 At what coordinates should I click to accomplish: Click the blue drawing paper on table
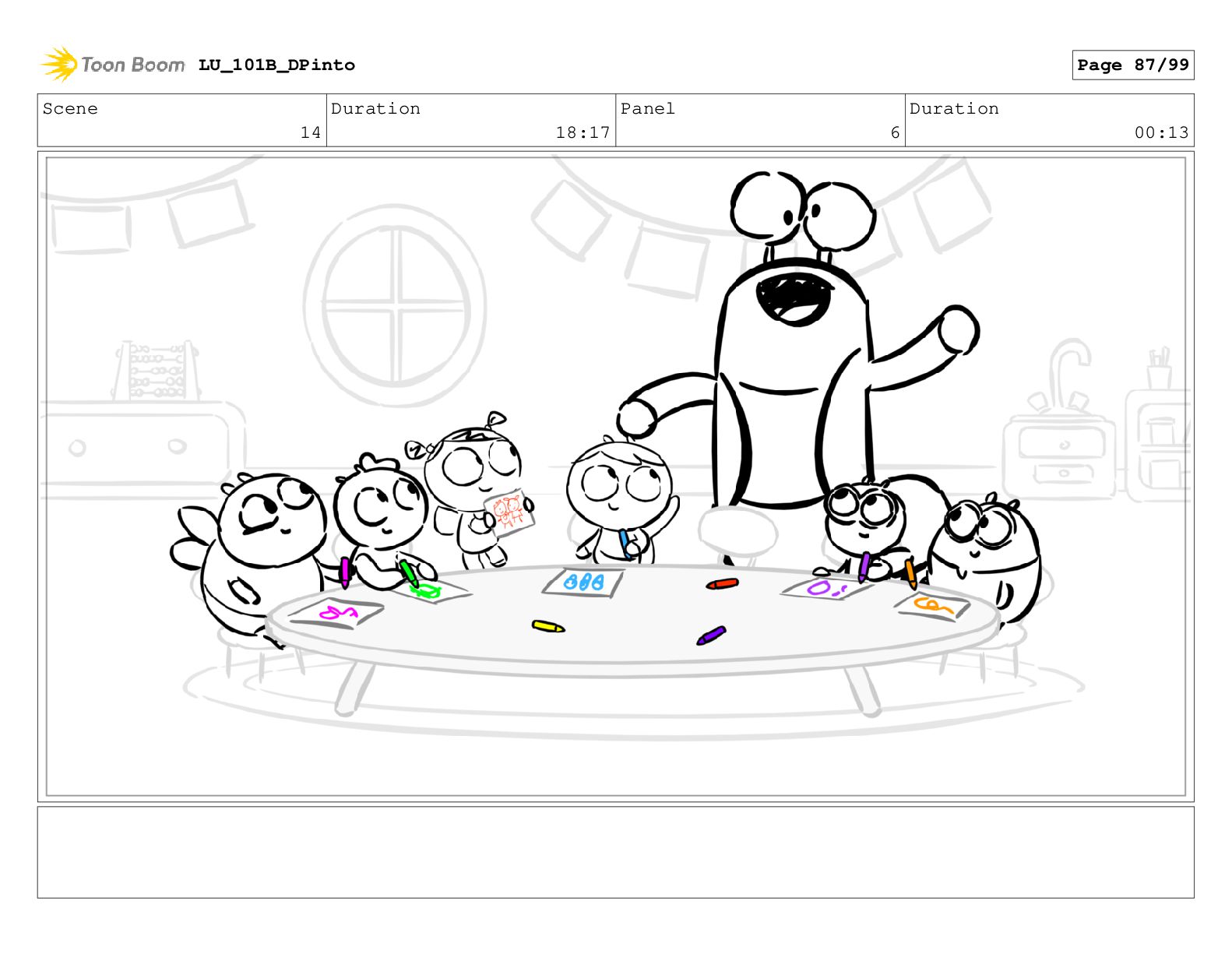click(583, 582)
